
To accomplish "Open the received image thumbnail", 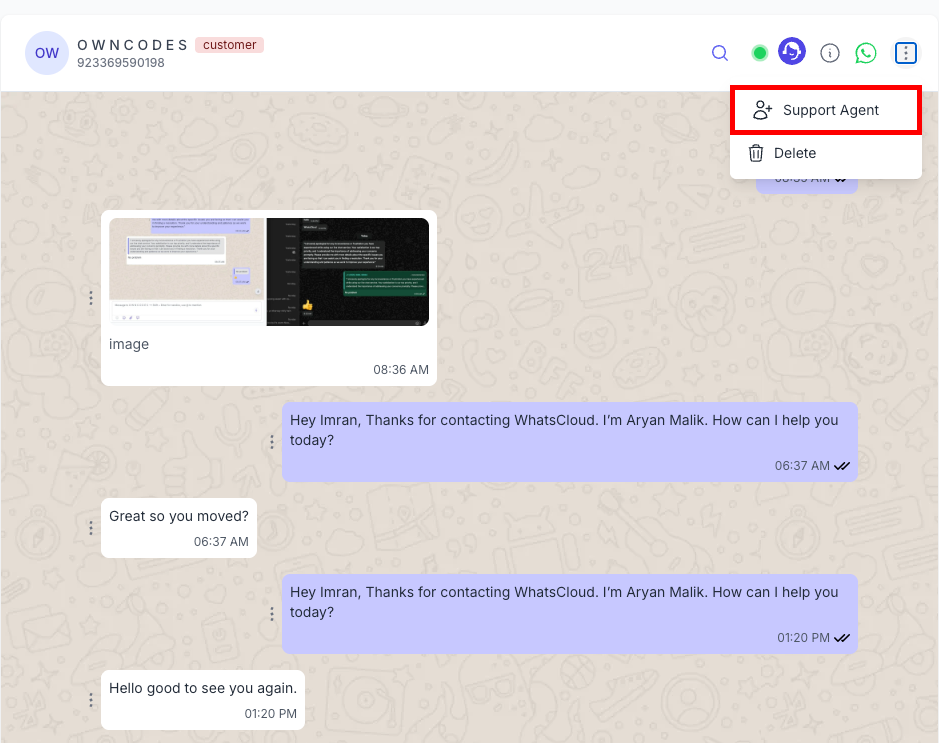I will point(269,272).
